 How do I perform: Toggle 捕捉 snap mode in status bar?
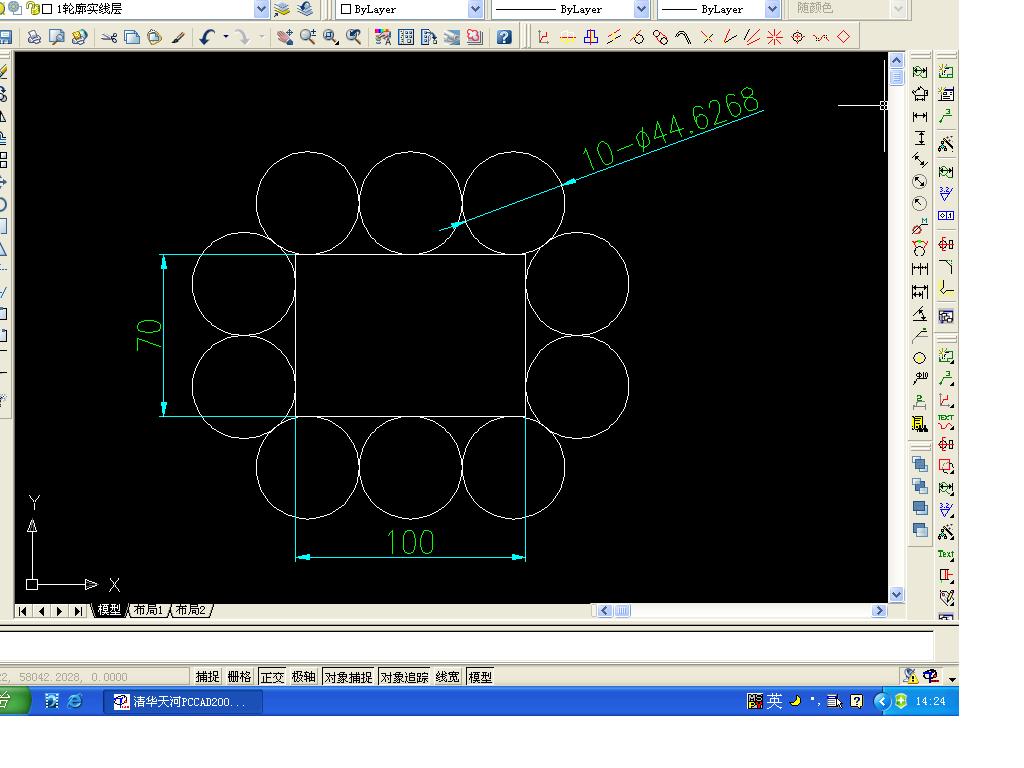coord(208,677)
